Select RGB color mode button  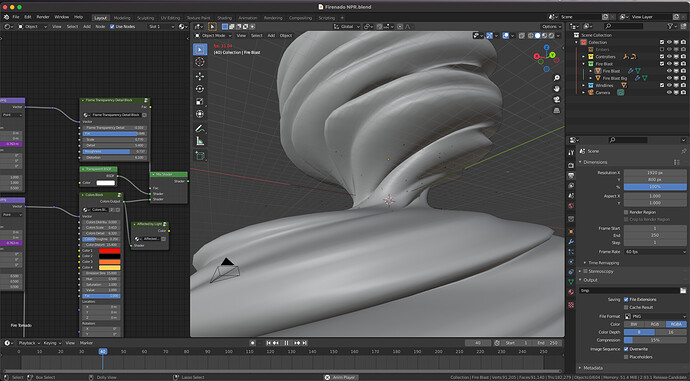pyautogui.click(x=655, y=324)
